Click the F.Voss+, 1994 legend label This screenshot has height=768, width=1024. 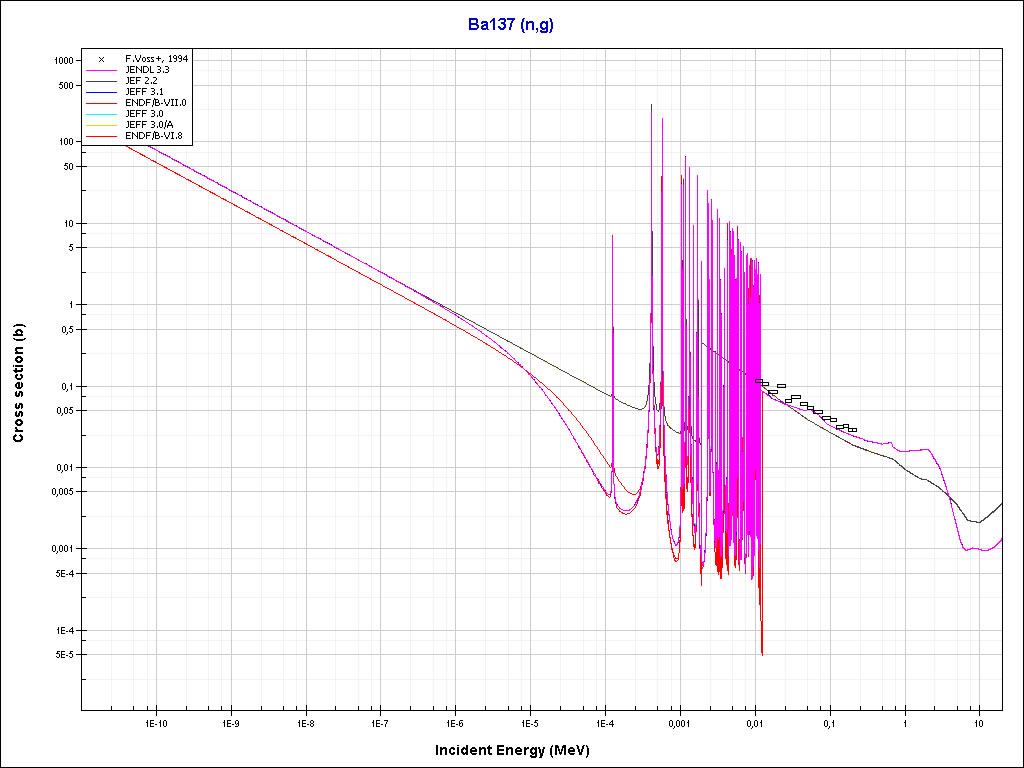pos(157,59)
